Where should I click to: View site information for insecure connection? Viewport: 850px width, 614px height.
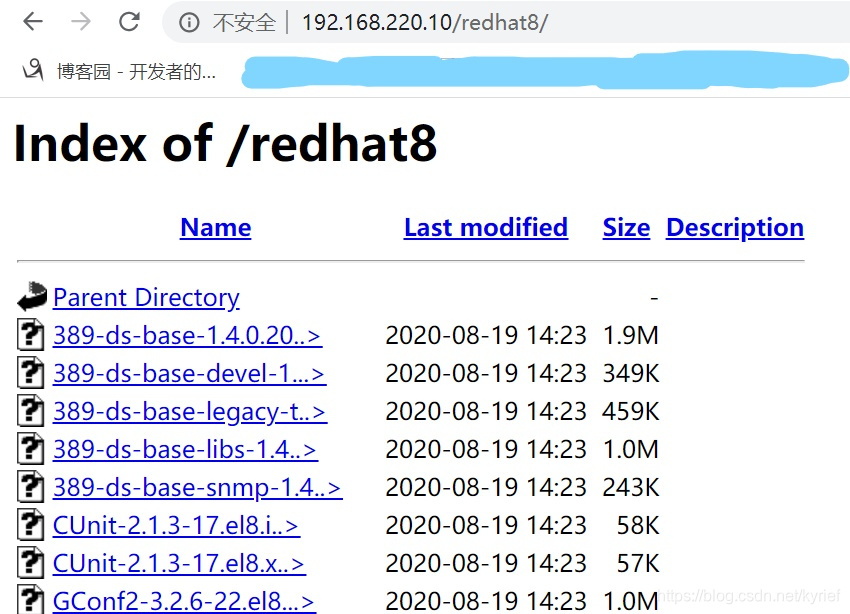[189, 23]
